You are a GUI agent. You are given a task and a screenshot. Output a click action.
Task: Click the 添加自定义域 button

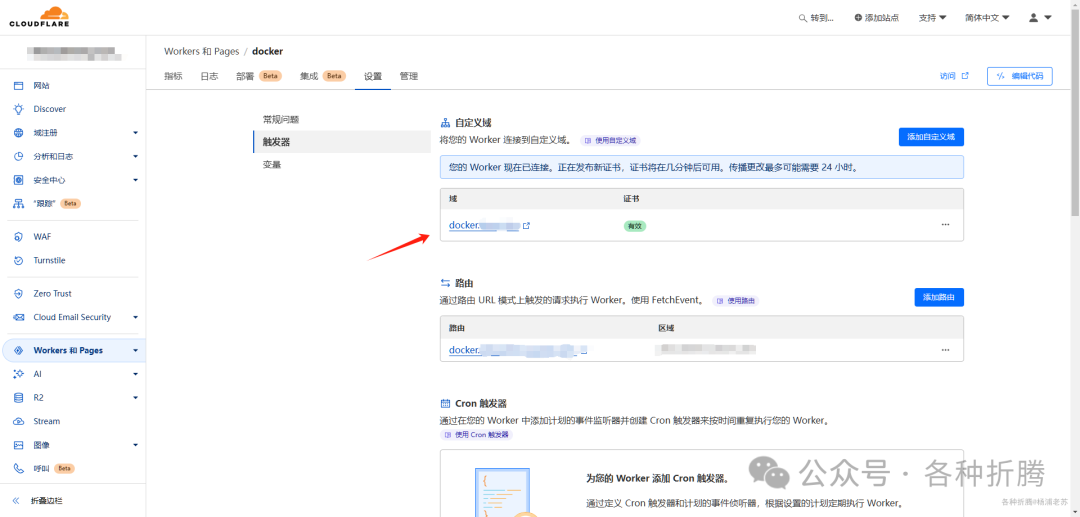tap(931, 137)
